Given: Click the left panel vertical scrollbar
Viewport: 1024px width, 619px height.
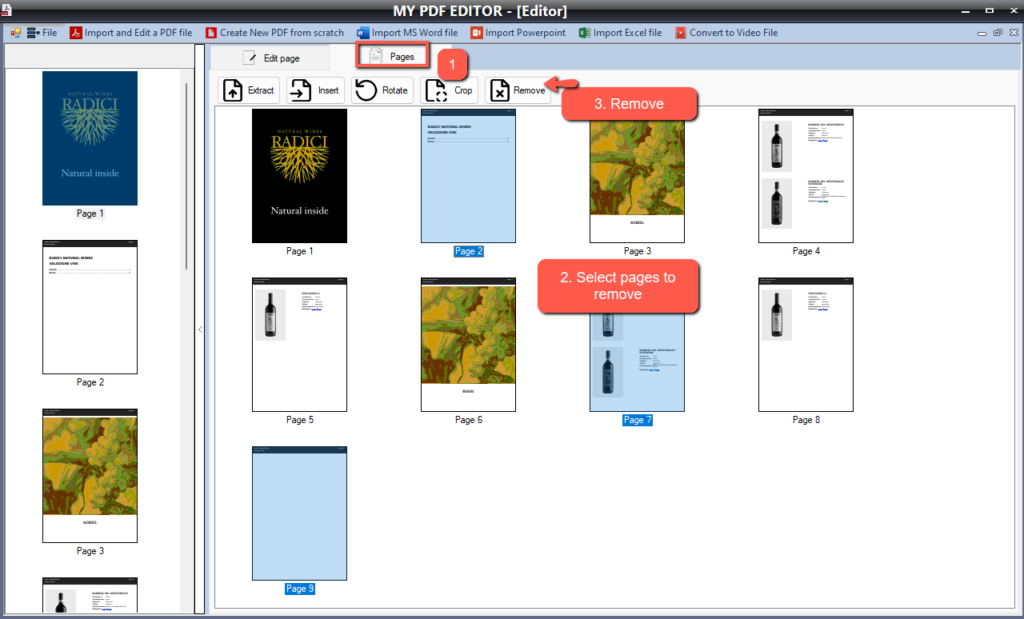Looking at the screenshot, I should [186, 180].
